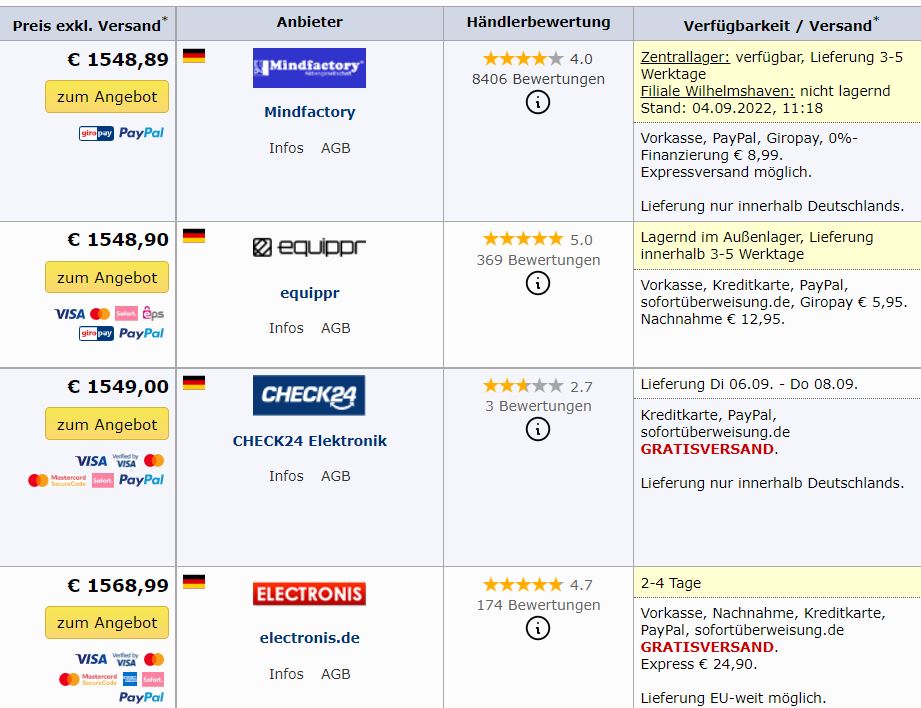Open electronis.de rating info icon
Screen dimensions: 921x708
point(538,628)
